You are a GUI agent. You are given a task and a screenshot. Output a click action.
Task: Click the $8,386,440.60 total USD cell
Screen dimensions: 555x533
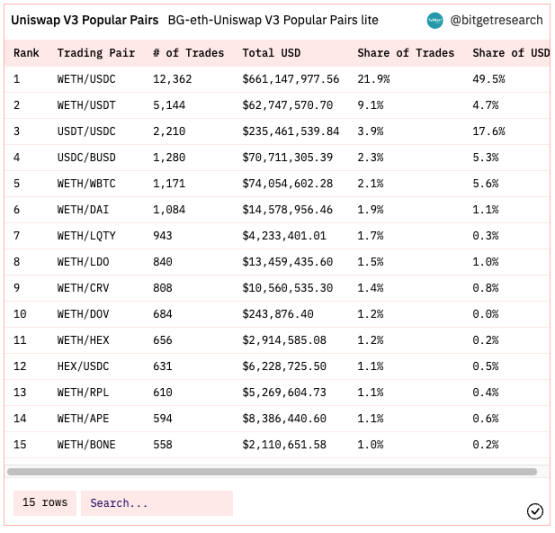[284, 418]
